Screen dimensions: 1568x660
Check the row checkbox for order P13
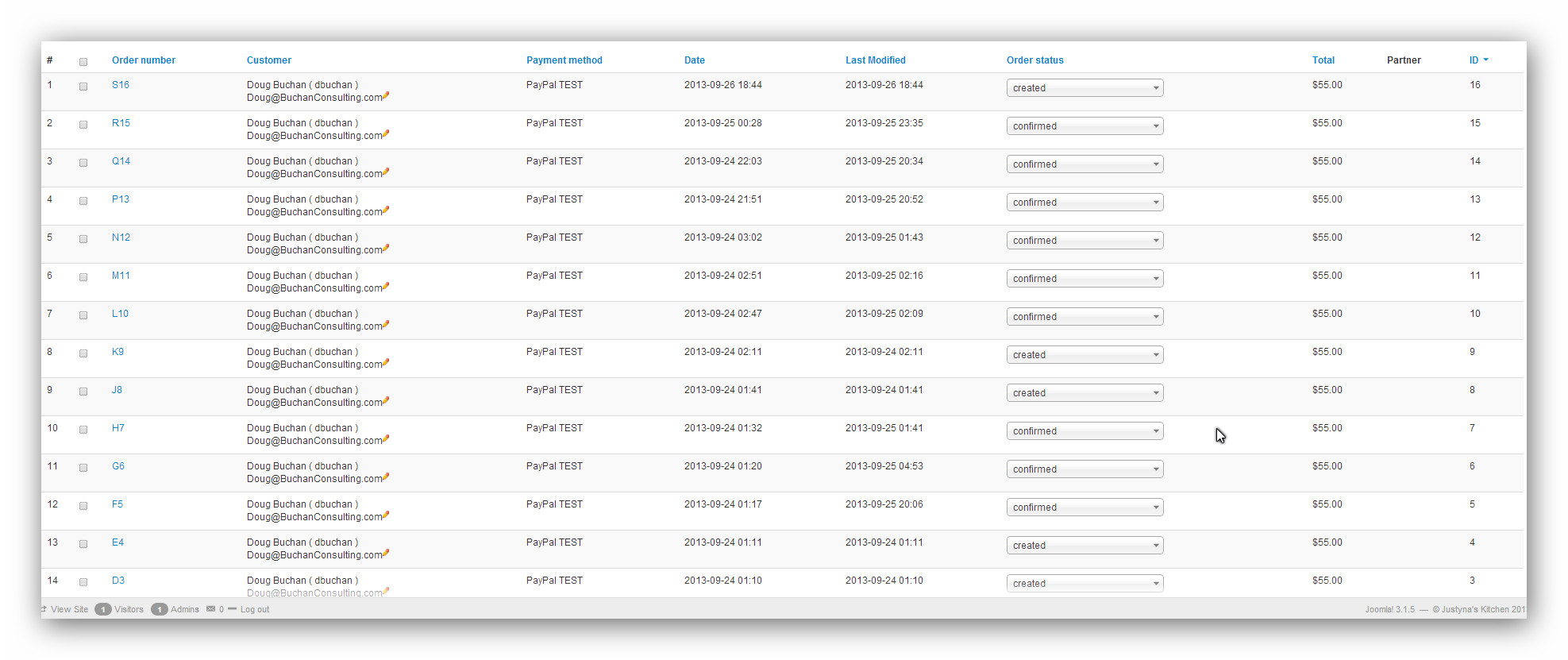click(x=83, y=201)
